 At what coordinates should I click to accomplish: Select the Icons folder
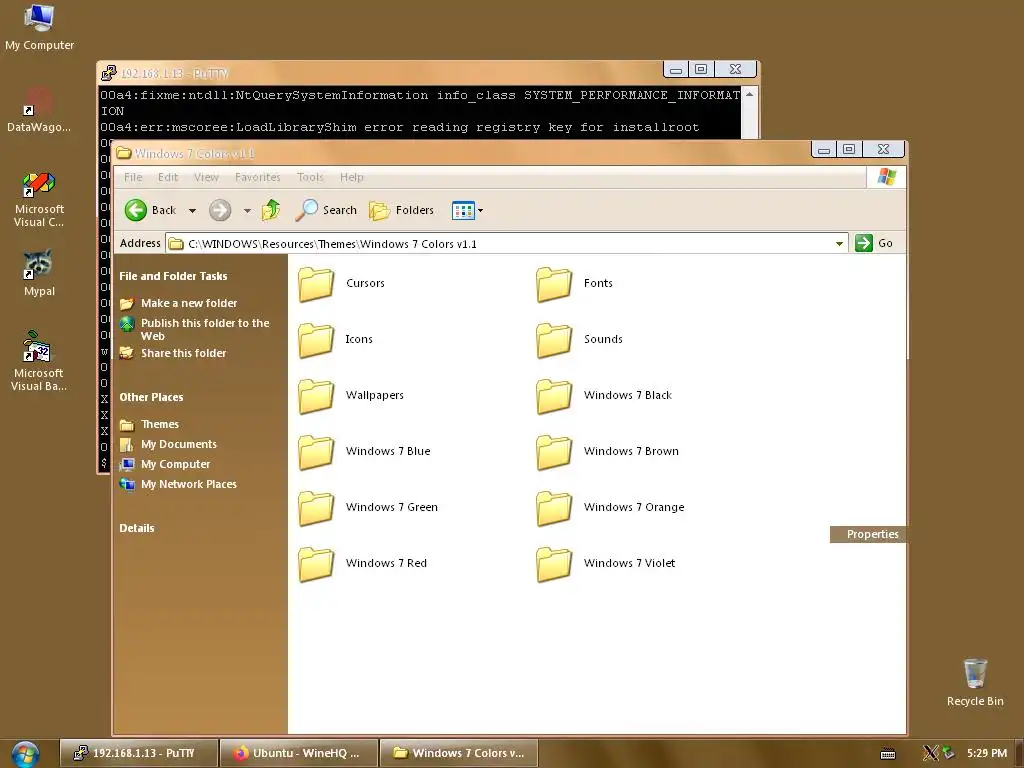336,340
